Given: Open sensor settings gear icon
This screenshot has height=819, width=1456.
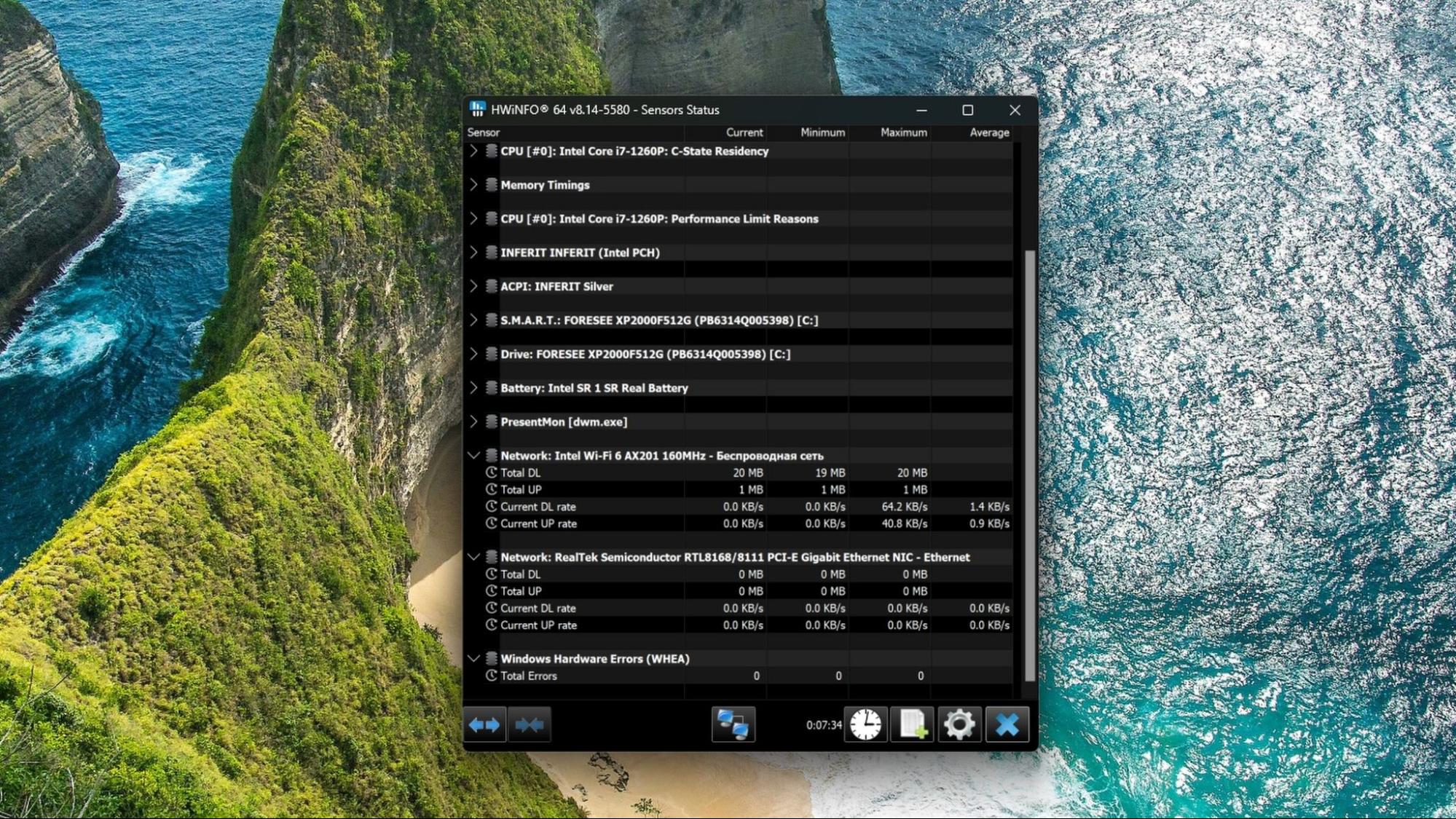Looking at the screenshot, I should click(x=959, y=724).
